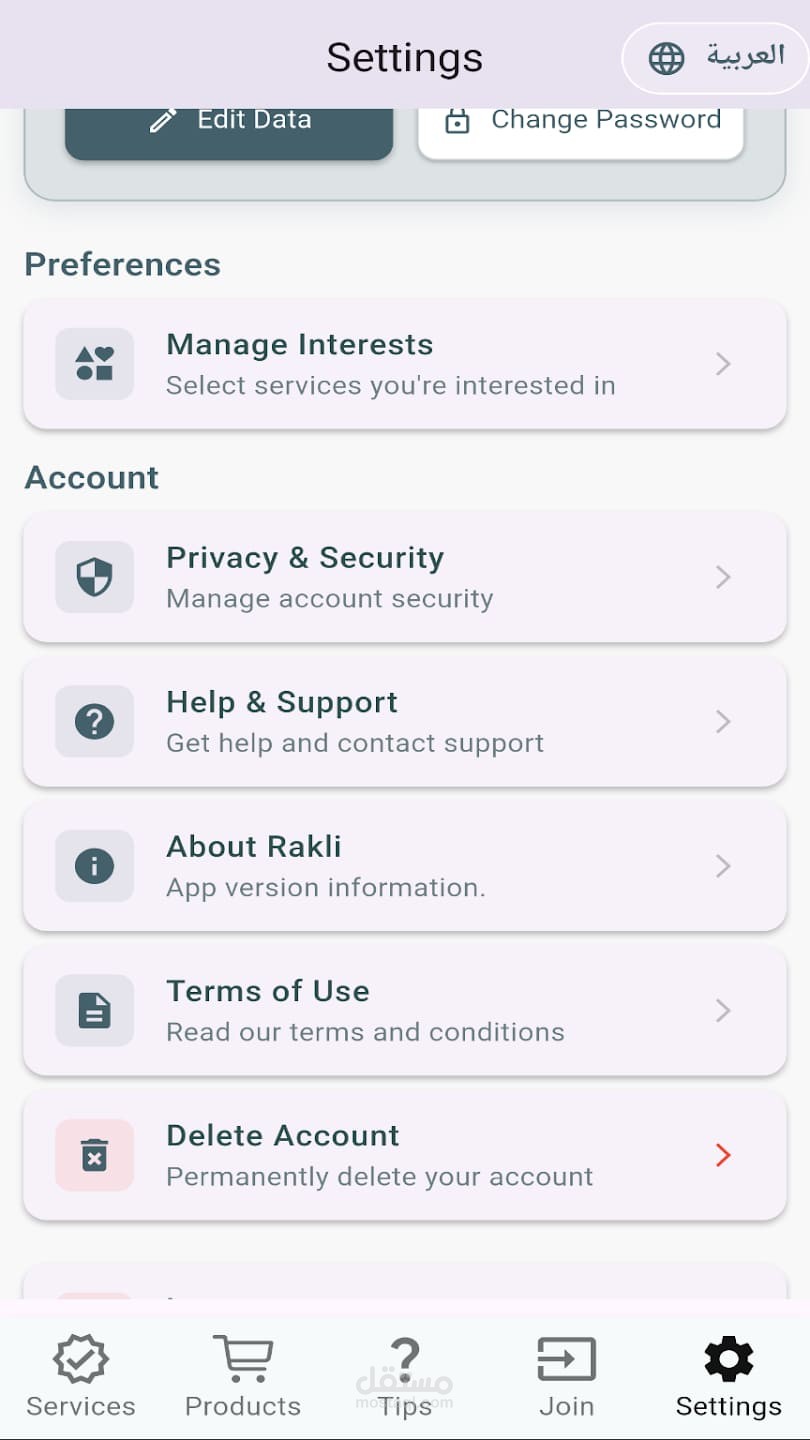Click the Change Password button

click(x=581, y=122)
